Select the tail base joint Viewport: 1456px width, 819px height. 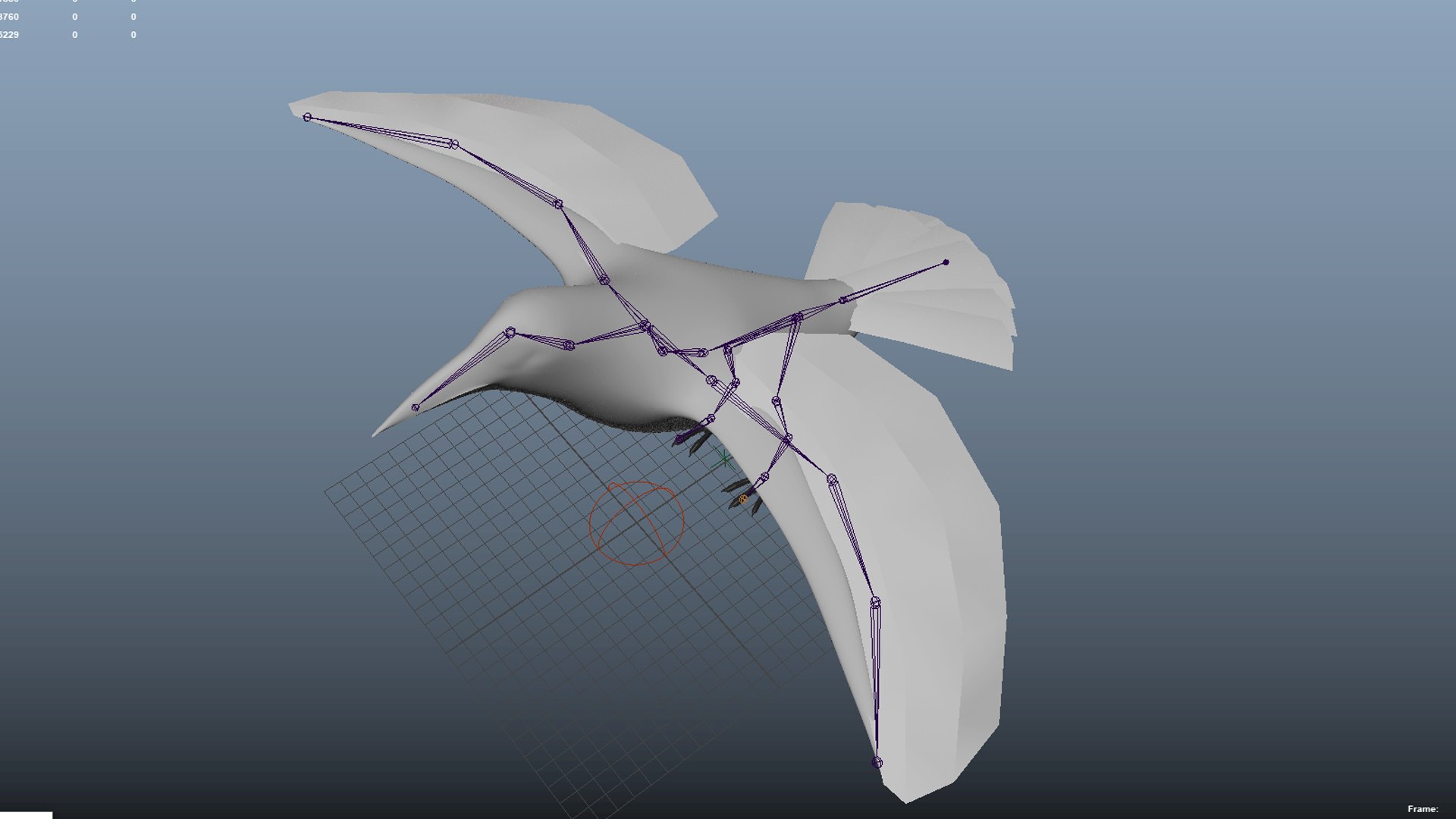pyautogui.click(x=843, y=300)
